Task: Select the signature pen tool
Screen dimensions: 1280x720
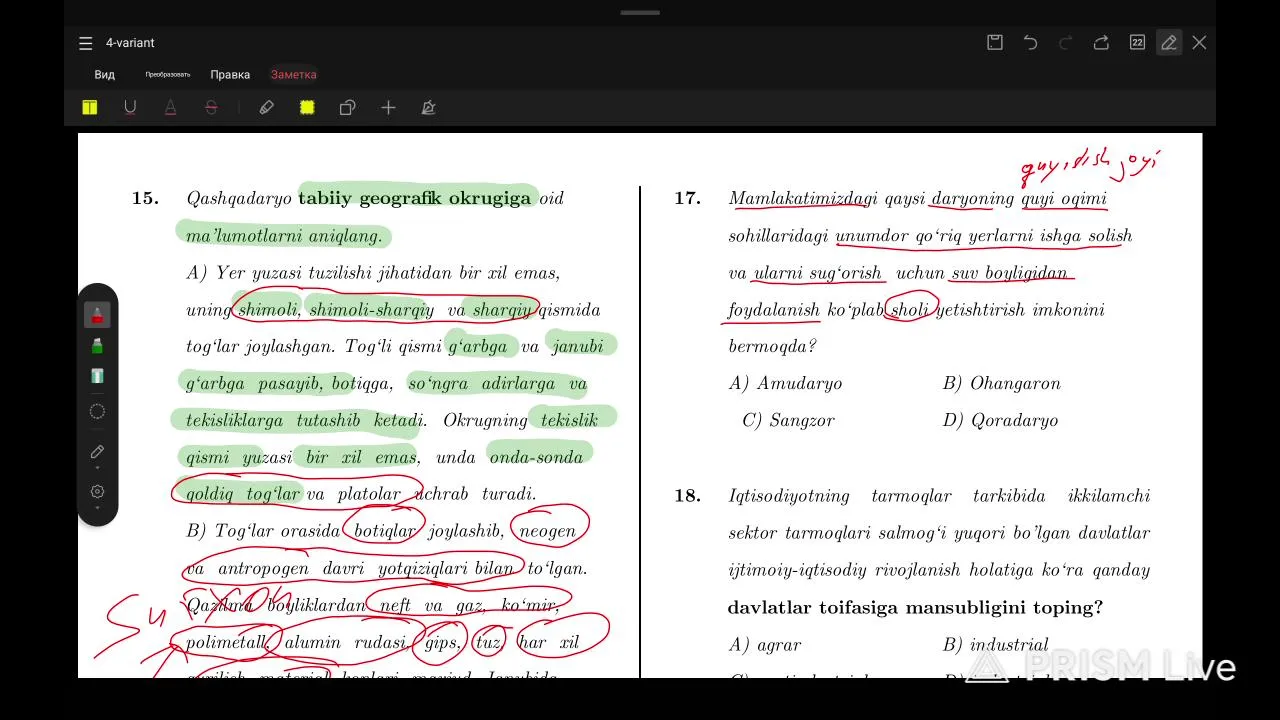Action: 428,108
